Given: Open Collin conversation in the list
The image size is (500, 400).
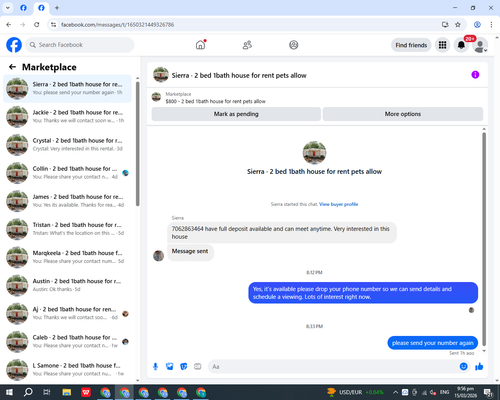Looking at the screenshot, I should 67,173.
